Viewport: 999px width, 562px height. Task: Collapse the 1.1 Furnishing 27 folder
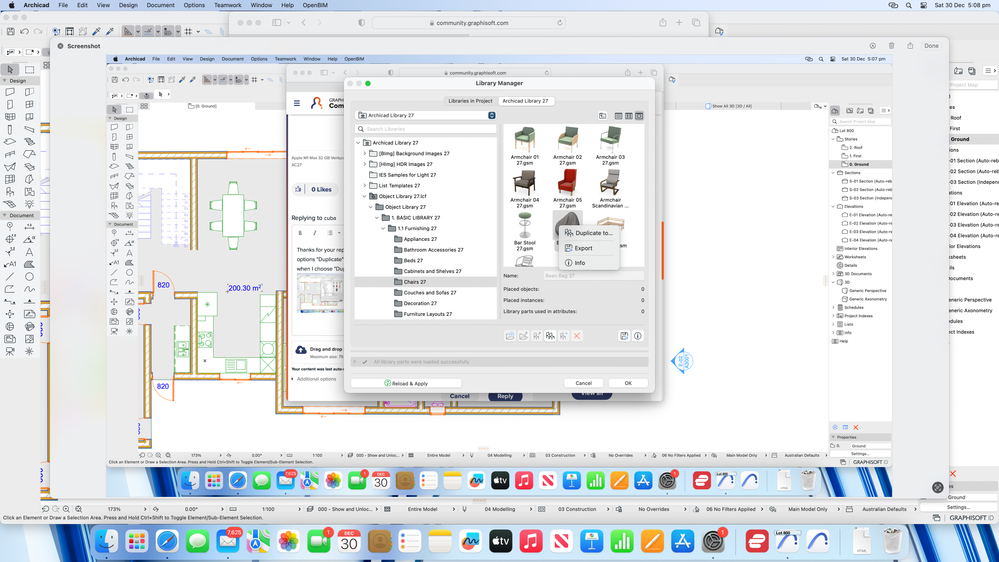(x=384, y=228)
